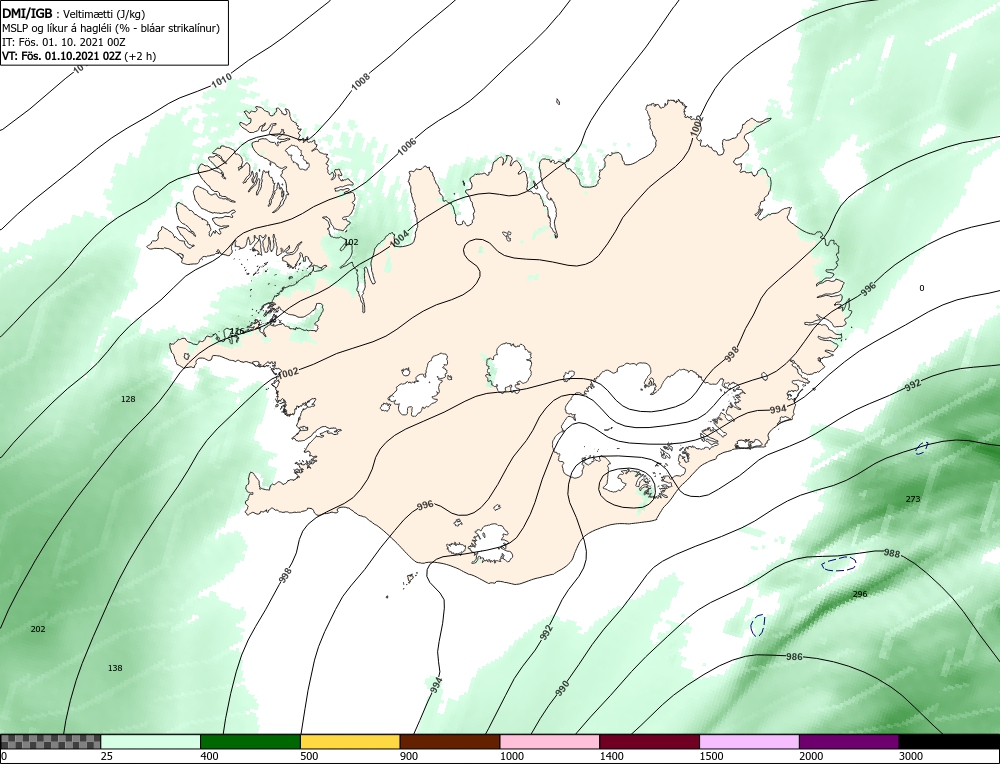Select the 996 isobar label over southern Iceland

(425, 504)
